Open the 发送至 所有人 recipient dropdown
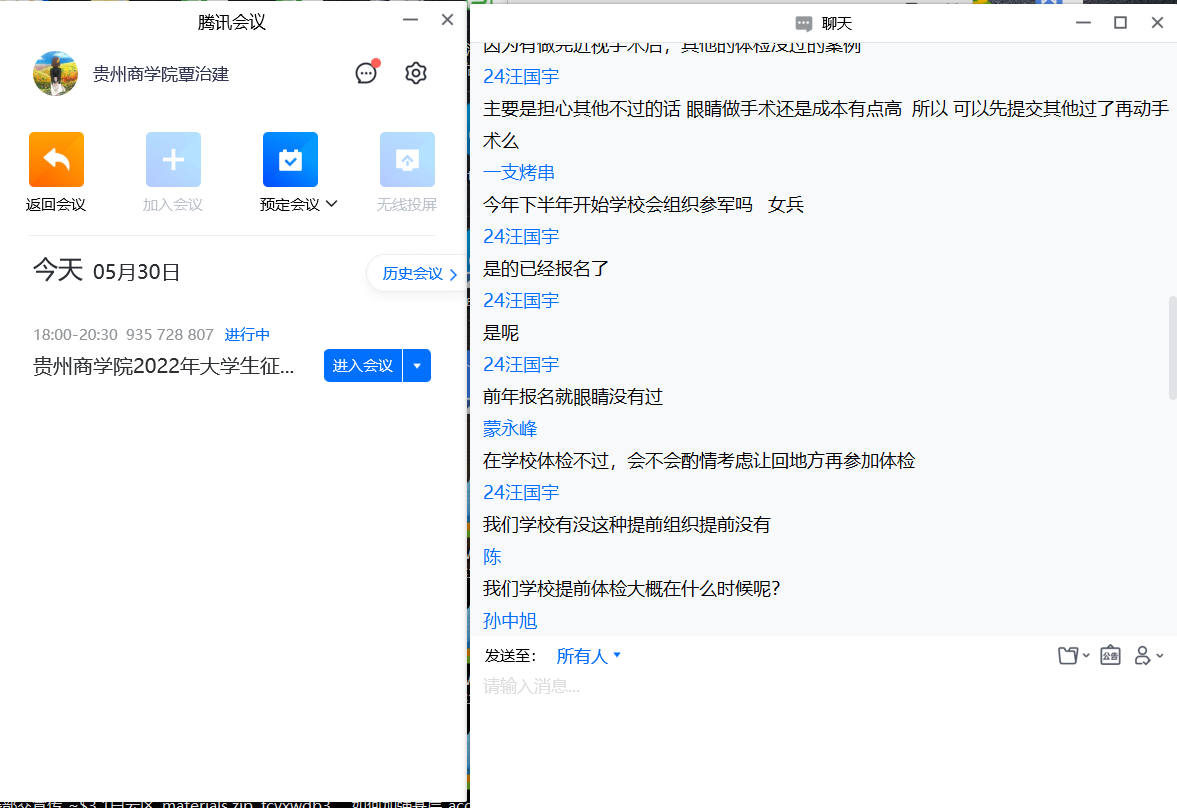The height and width of the screenshot is (808, 1177). (589, 656)
